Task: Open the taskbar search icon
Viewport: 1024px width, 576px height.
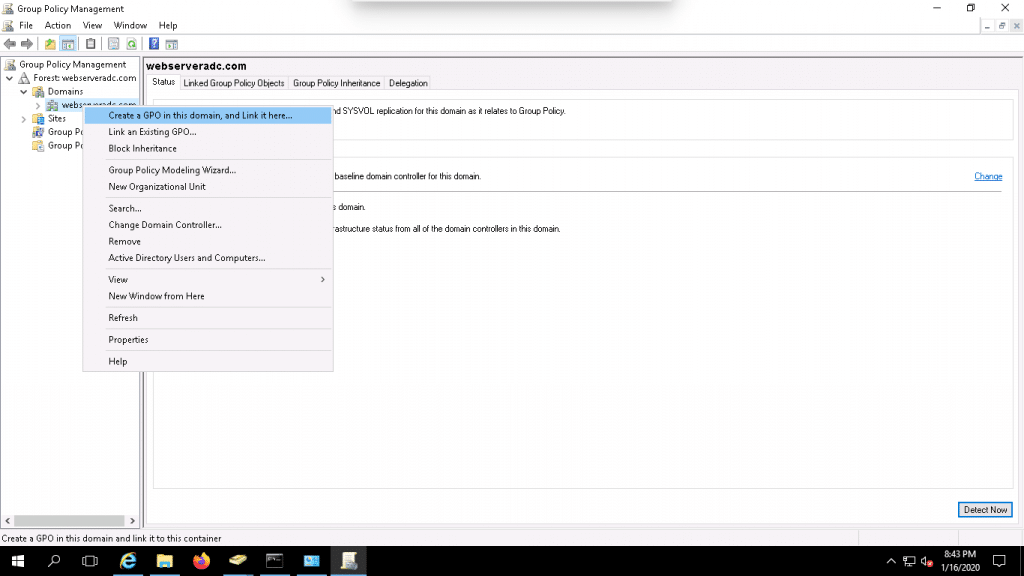Action: (x=54, y=561)
